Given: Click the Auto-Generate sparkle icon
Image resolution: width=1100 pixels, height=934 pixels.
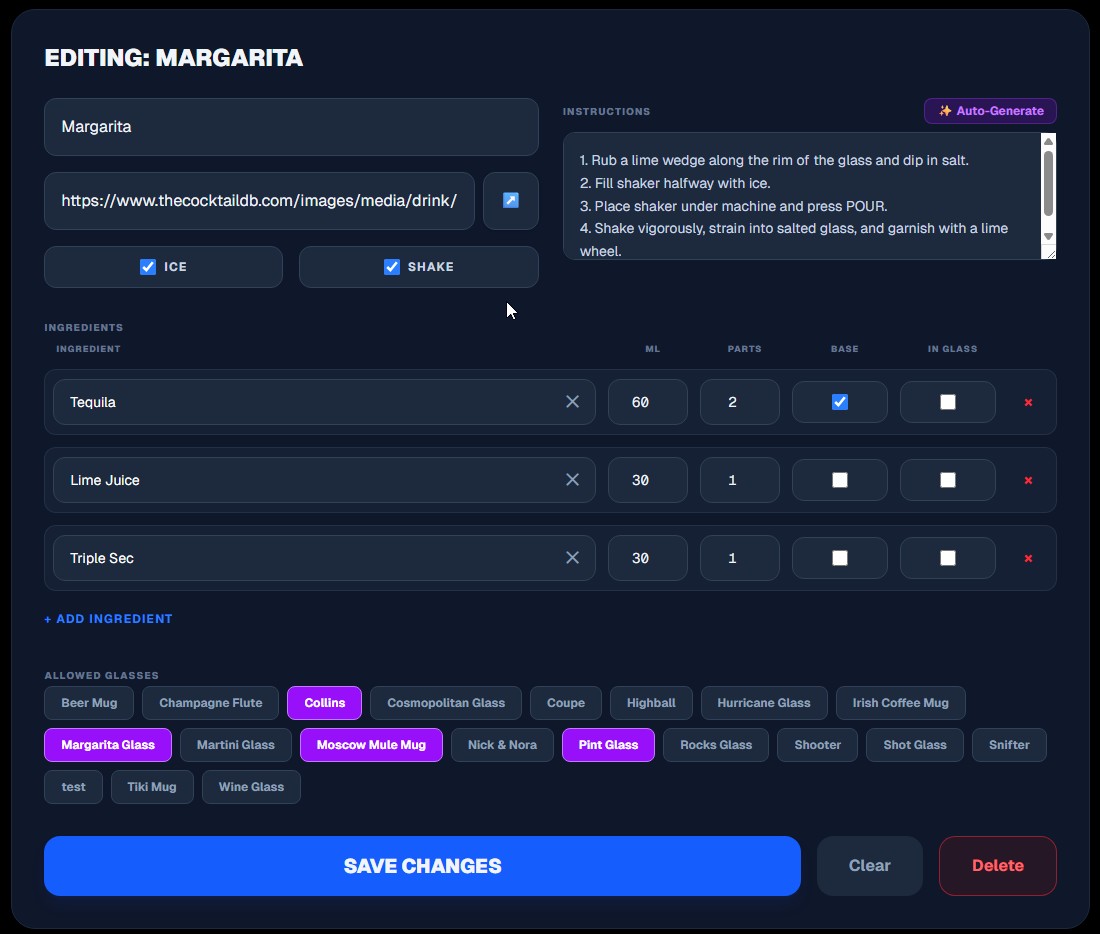Looking at the screenshot, I should click(x=942, y=111).
